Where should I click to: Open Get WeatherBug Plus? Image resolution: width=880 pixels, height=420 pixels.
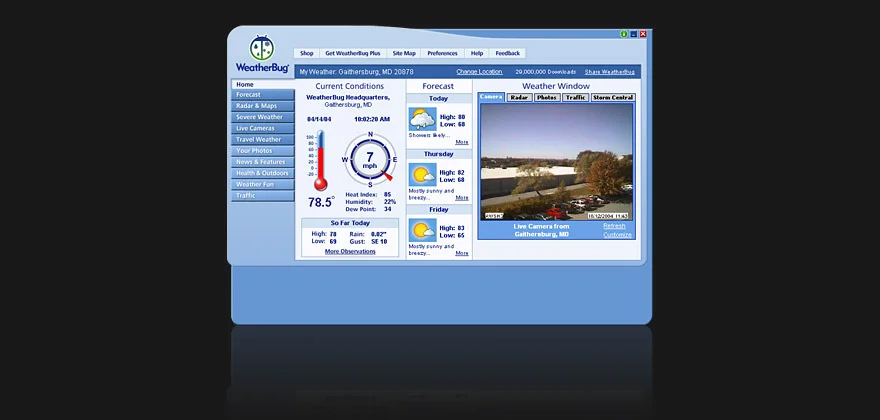[353, 53]
